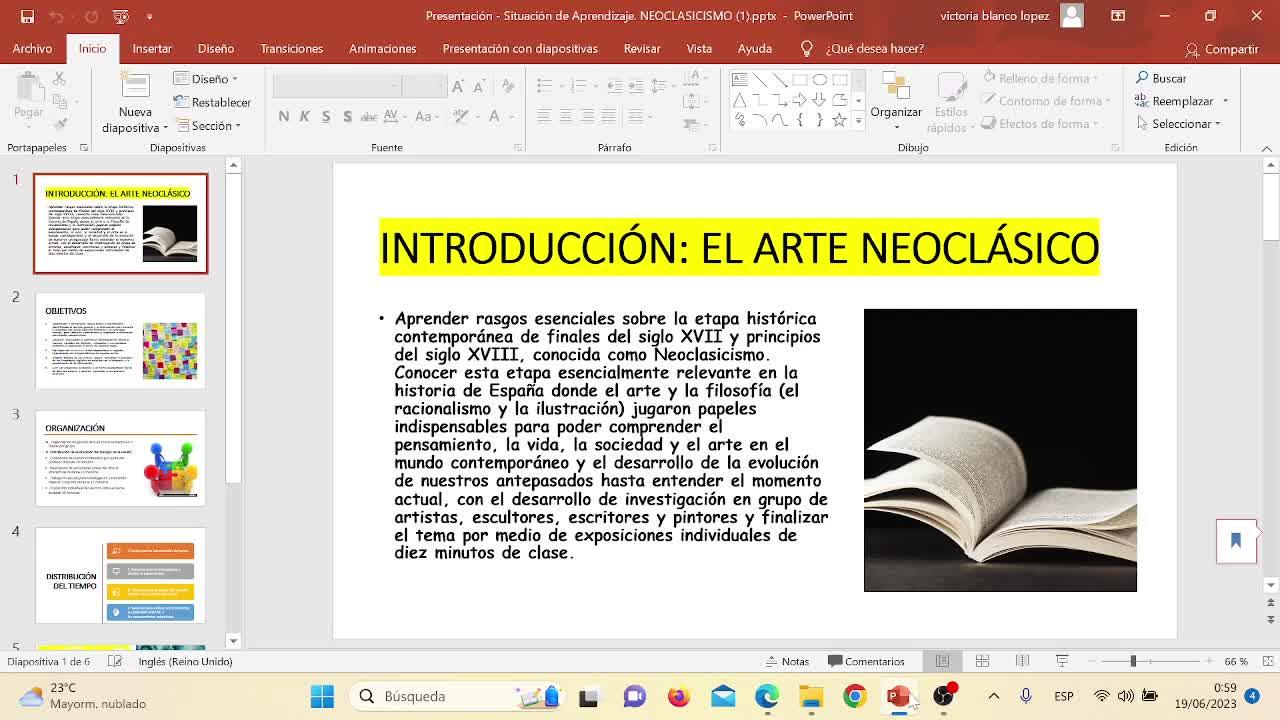The height and width of the screenshot is (720, 1280).
Task: Toggle normal view in status bar
Action: point(942,661)
